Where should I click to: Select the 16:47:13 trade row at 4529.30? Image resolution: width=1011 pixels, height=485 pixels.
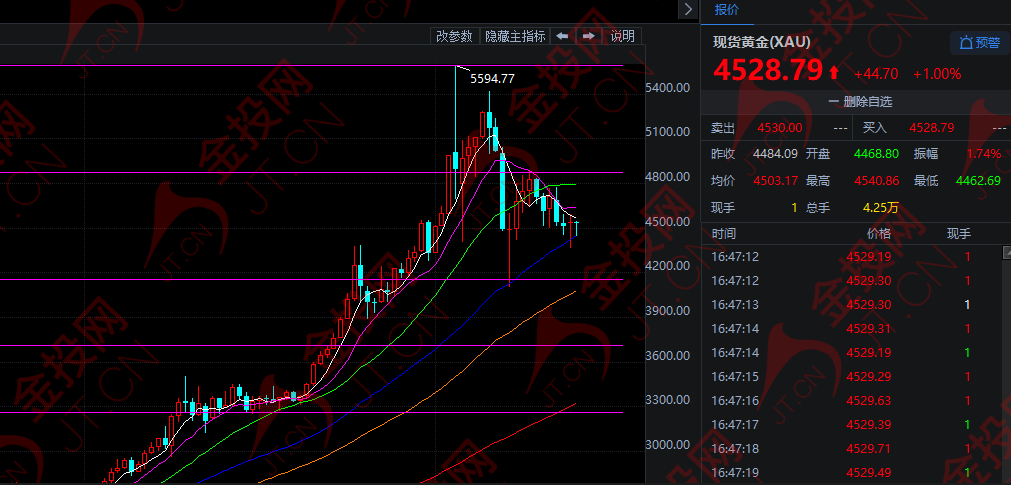click(x=851, y=304)
